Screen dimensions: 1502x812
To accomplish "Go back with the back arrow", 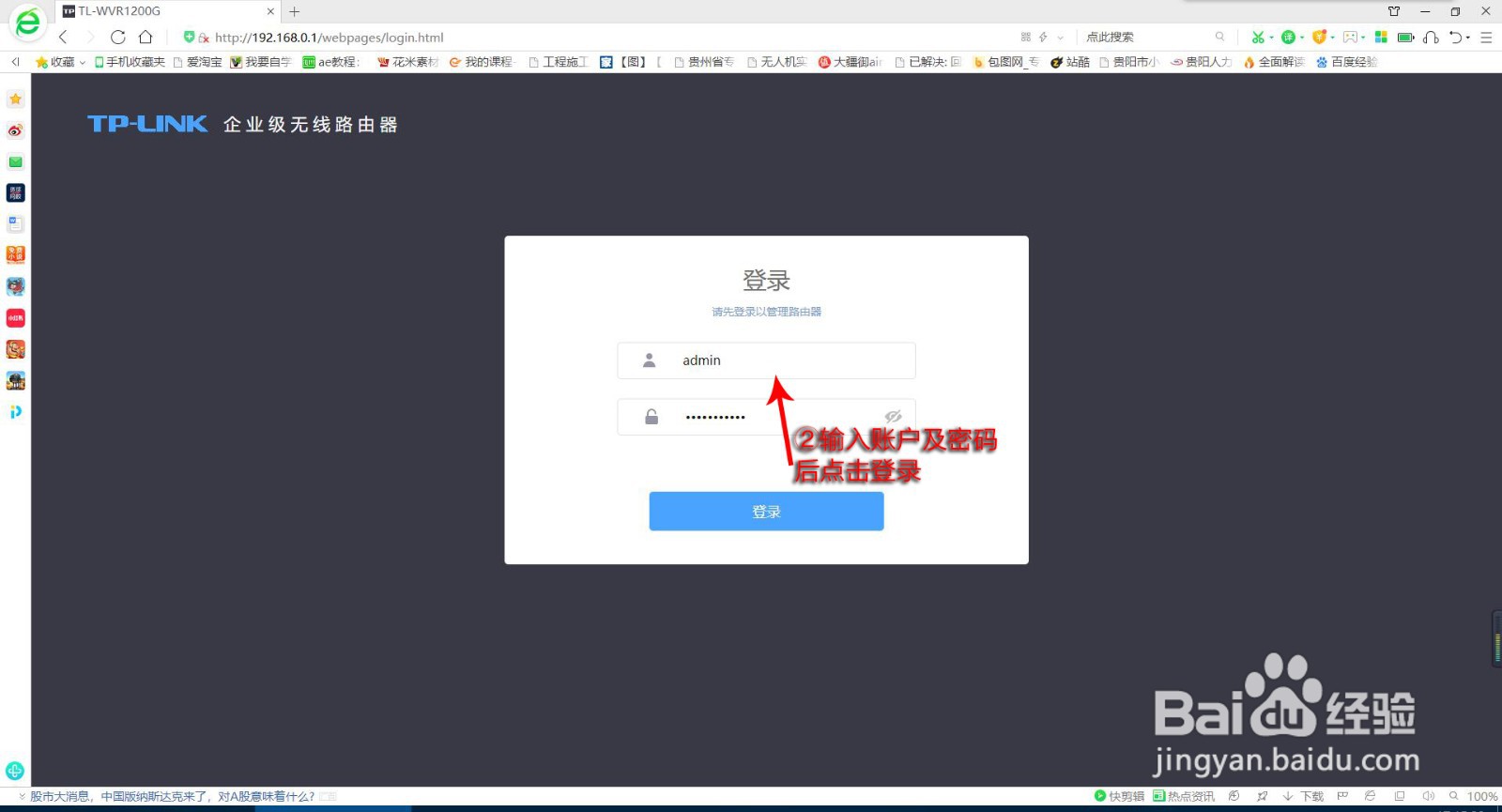I will pyautogui.click(x=63, y=38).
